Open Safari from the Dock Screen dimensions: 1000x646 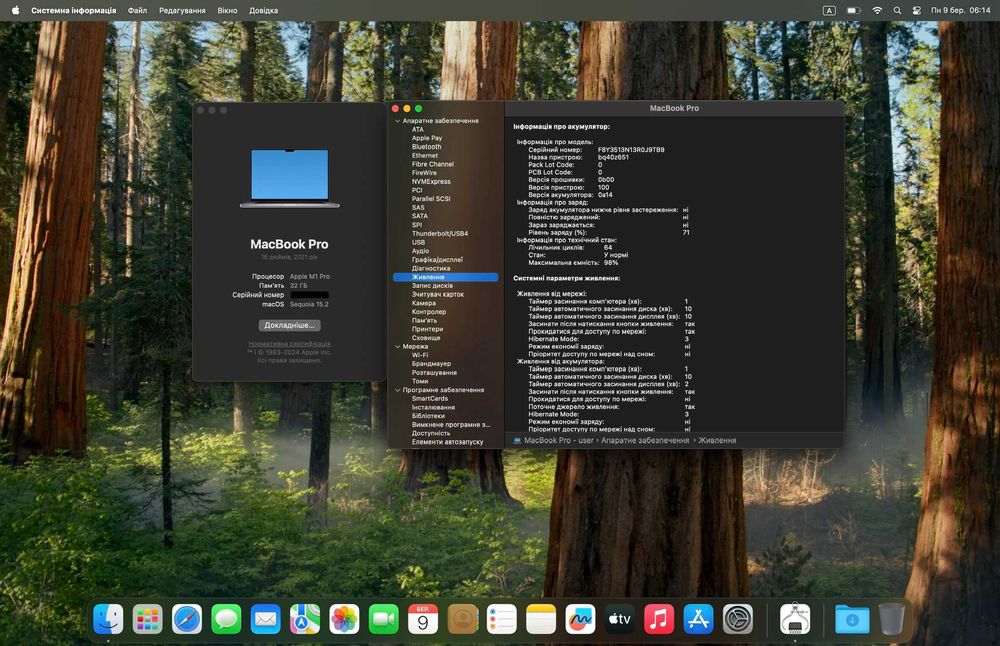pyautogui.click(x=187, y=619)
